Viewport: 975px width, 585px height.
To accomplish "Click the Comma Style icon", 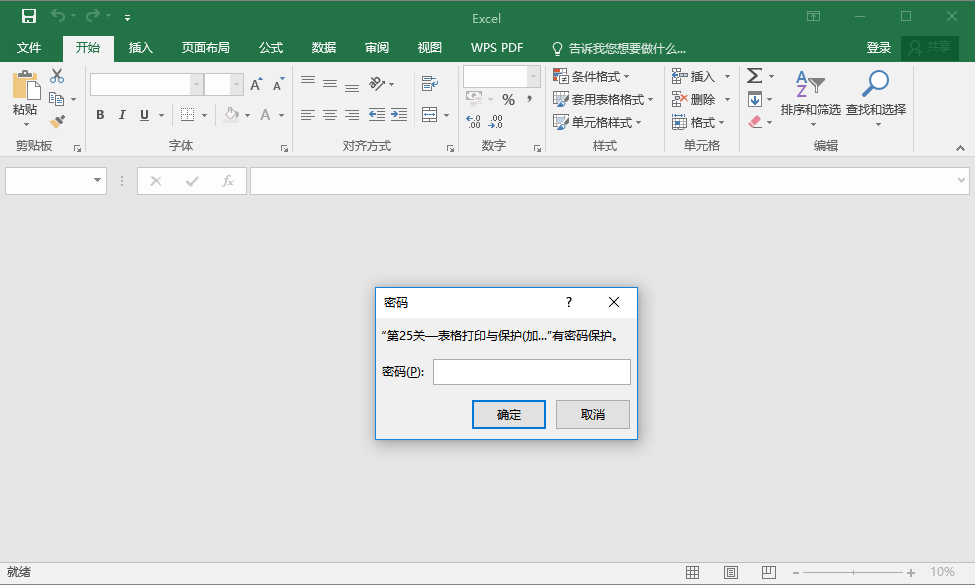I will [x=530, y=99].
